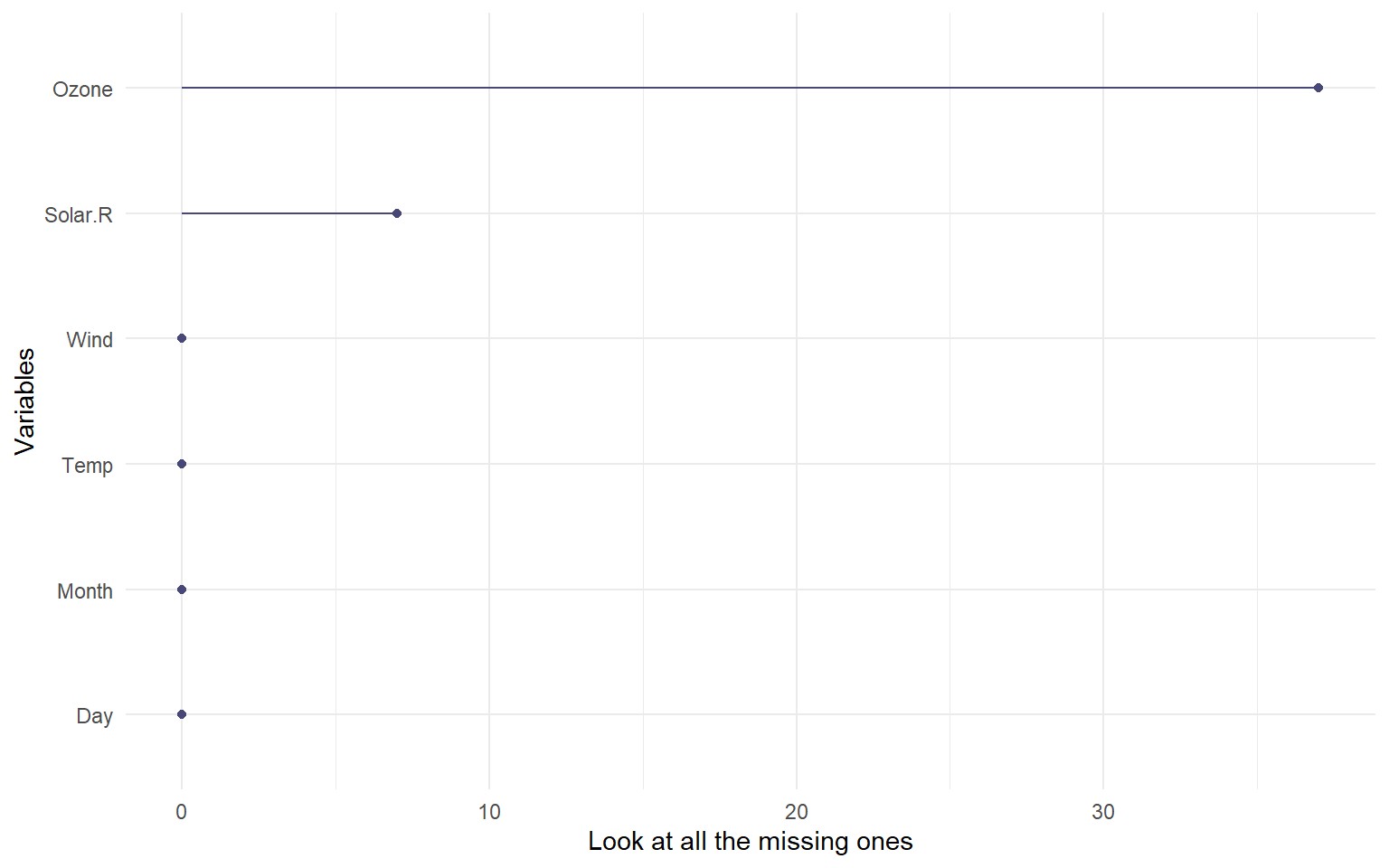This screenshot has height=868, width=1389.
Task: Click the "Variables" y-axis title
Action: pyautogui.click(x=25, y=401)
